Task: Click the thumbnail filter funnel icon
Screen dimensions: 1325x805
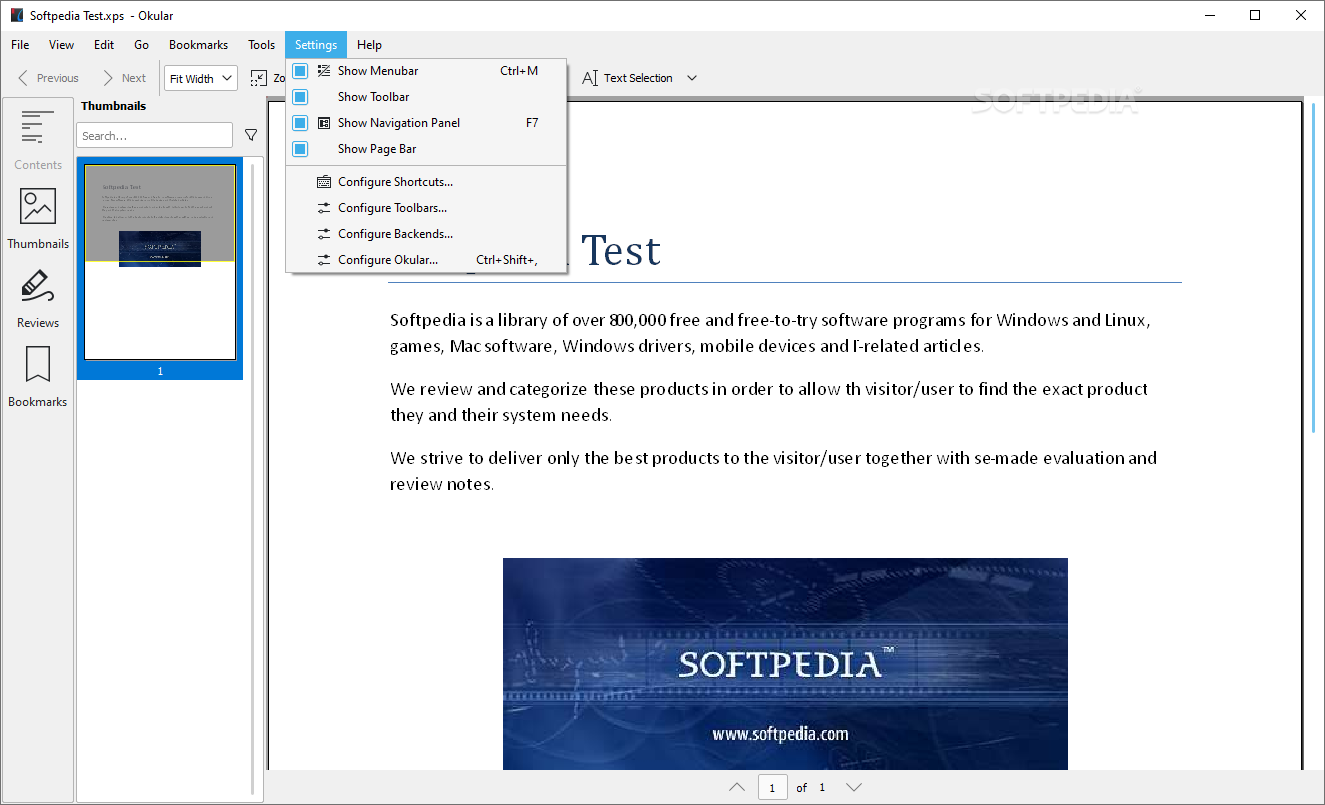Action: [251, 135]
